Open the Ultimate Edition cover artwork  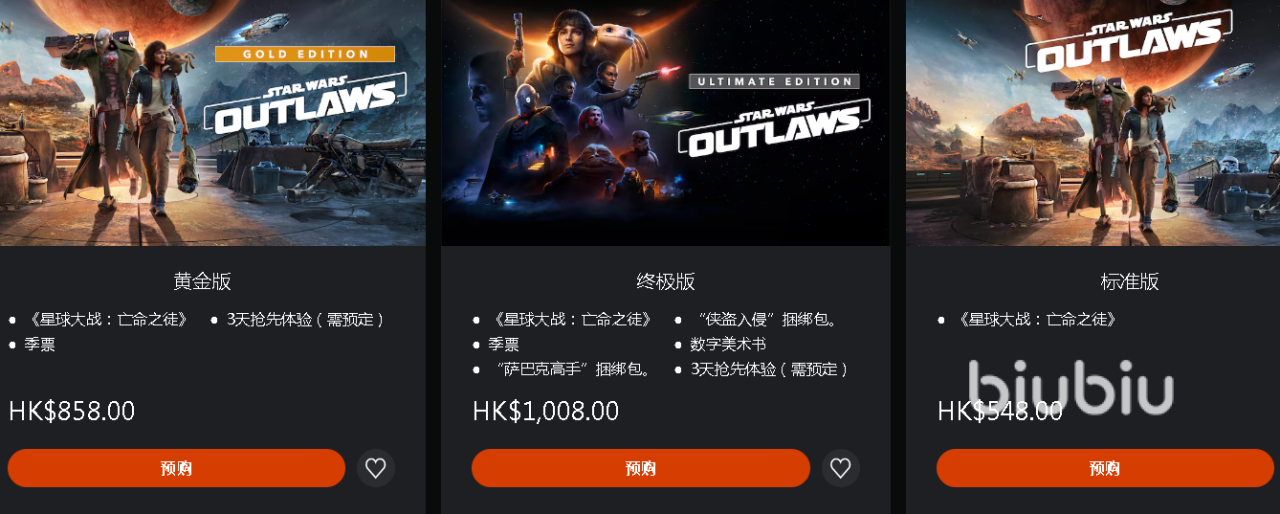[x=666, y=123]
